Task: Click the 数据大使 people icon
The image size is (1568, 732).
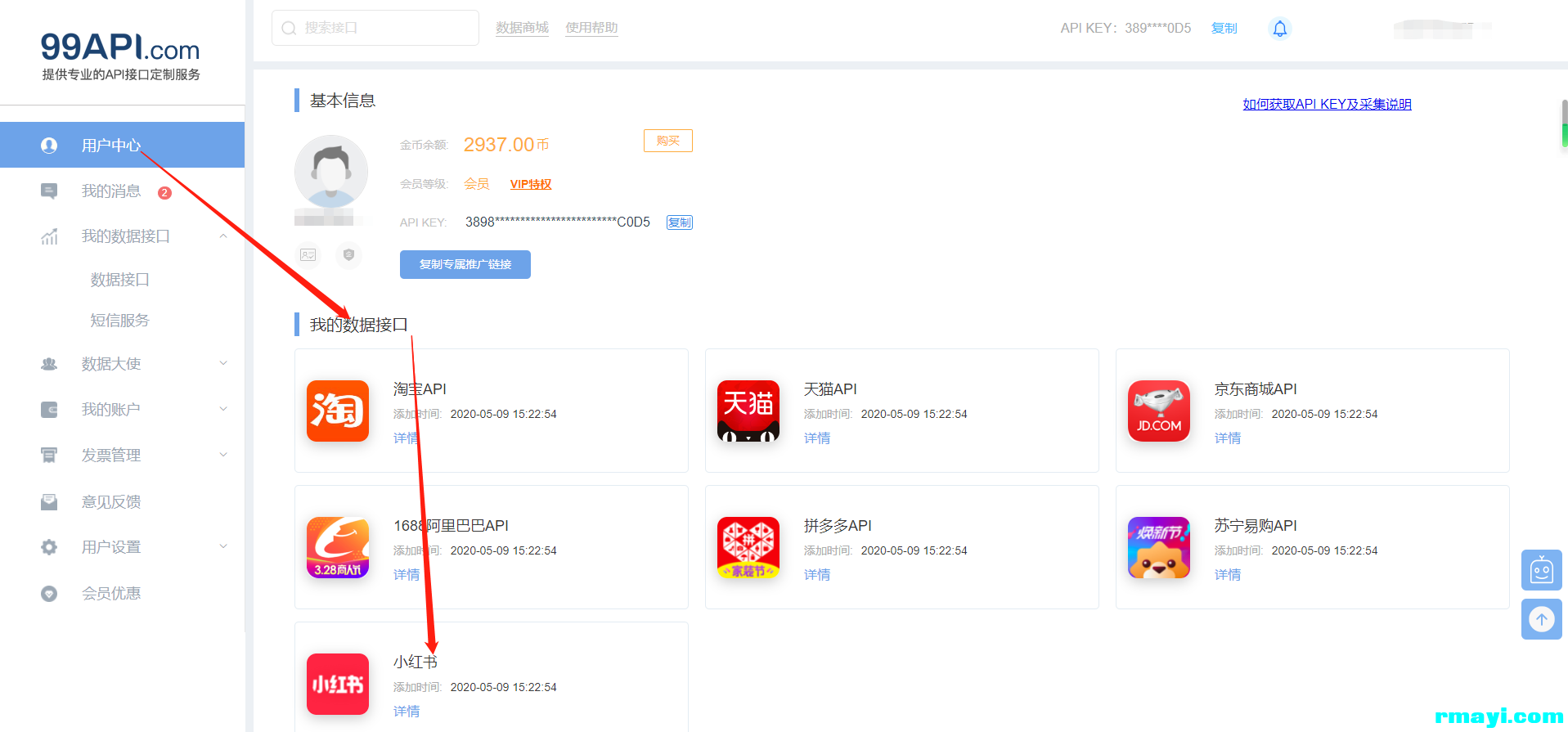Action: coord(49,364)
